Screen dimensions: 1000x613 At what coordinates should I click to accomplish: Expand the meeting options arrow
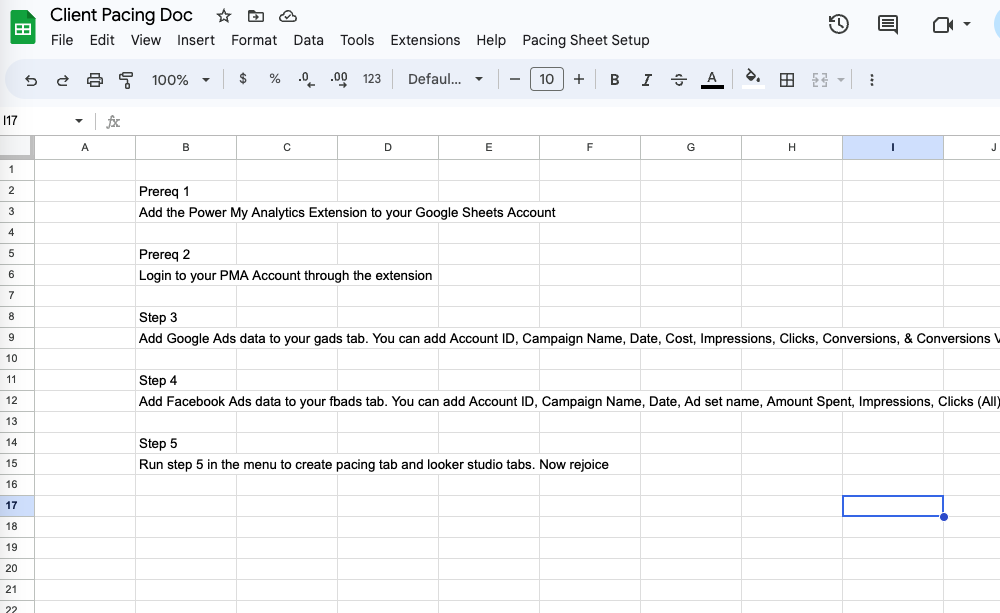(x=967, y=24)
